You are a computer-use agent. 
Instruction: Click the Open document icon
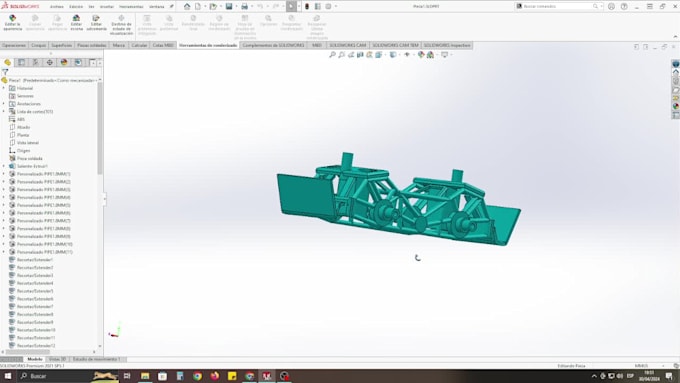[213, 6]
